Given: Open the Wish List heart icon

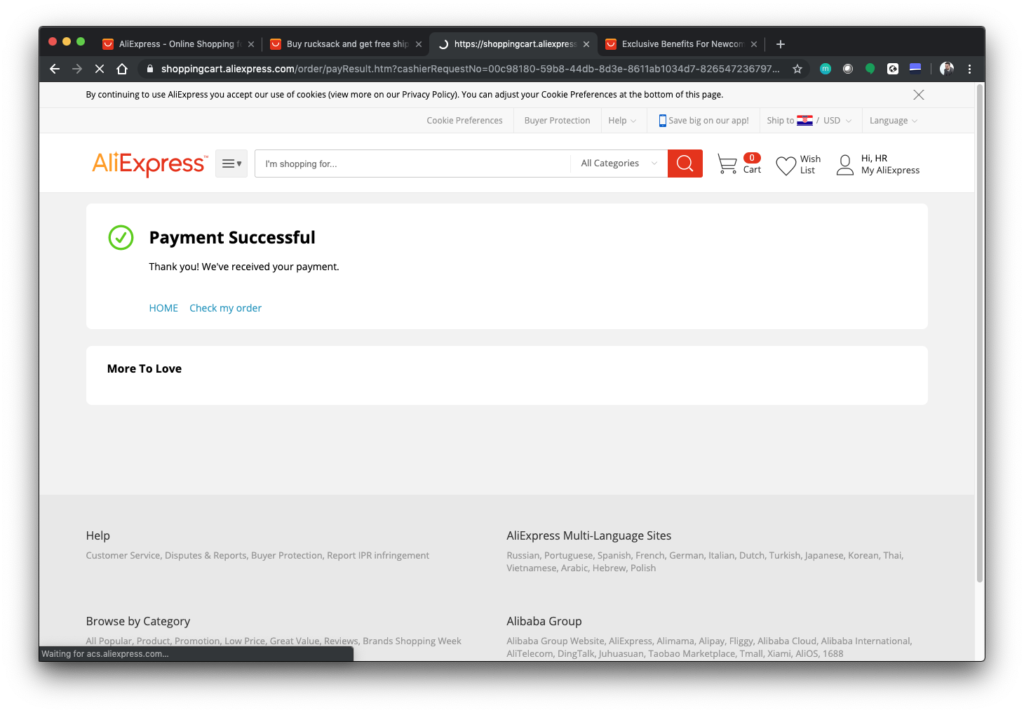Looking at the screenshot, I should pos(786,165).
